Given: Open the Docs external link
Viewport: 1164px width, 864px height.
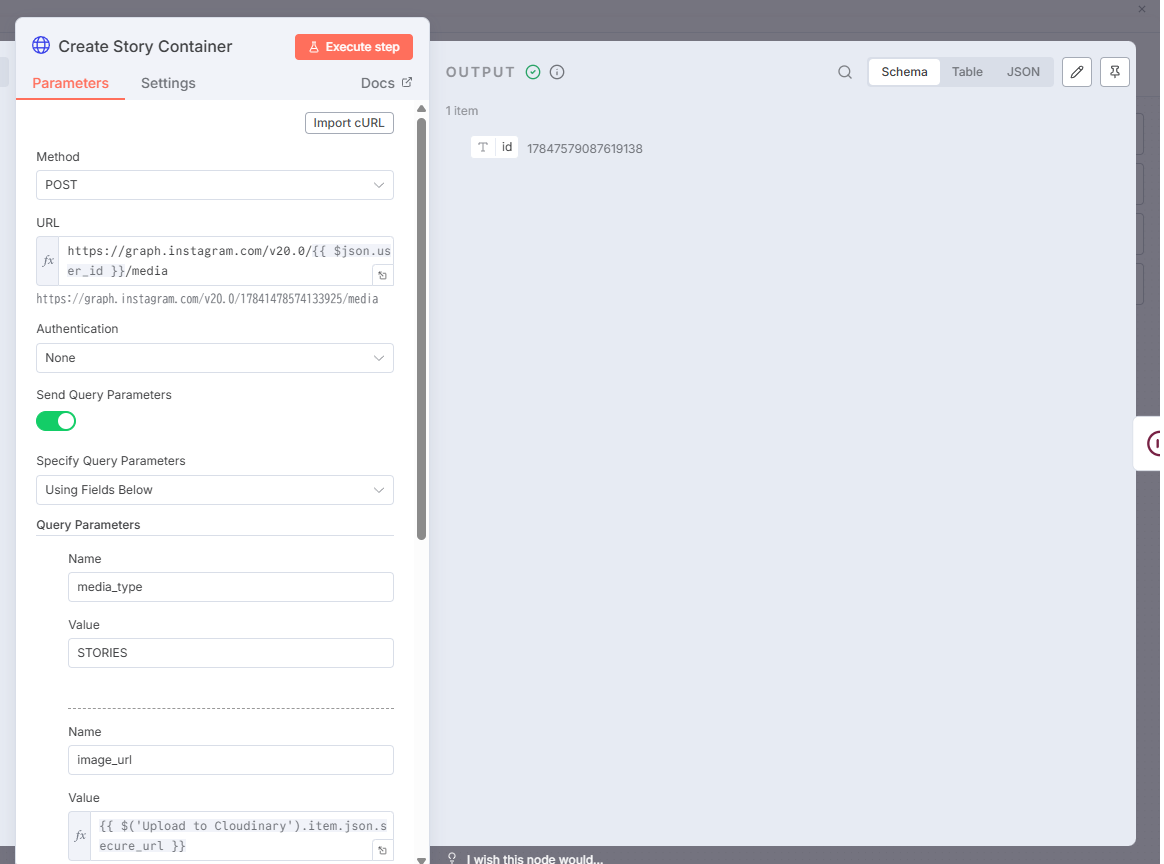Looking at the screenshot, I should point(386,83).
